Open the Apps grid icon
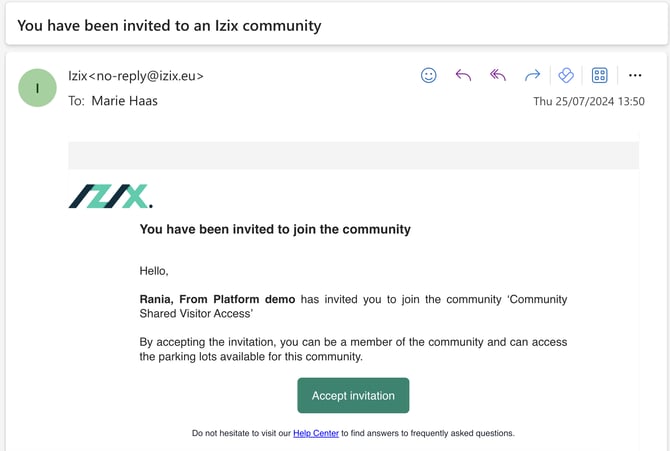The image size is (670, 451). (x=600, y=75)
